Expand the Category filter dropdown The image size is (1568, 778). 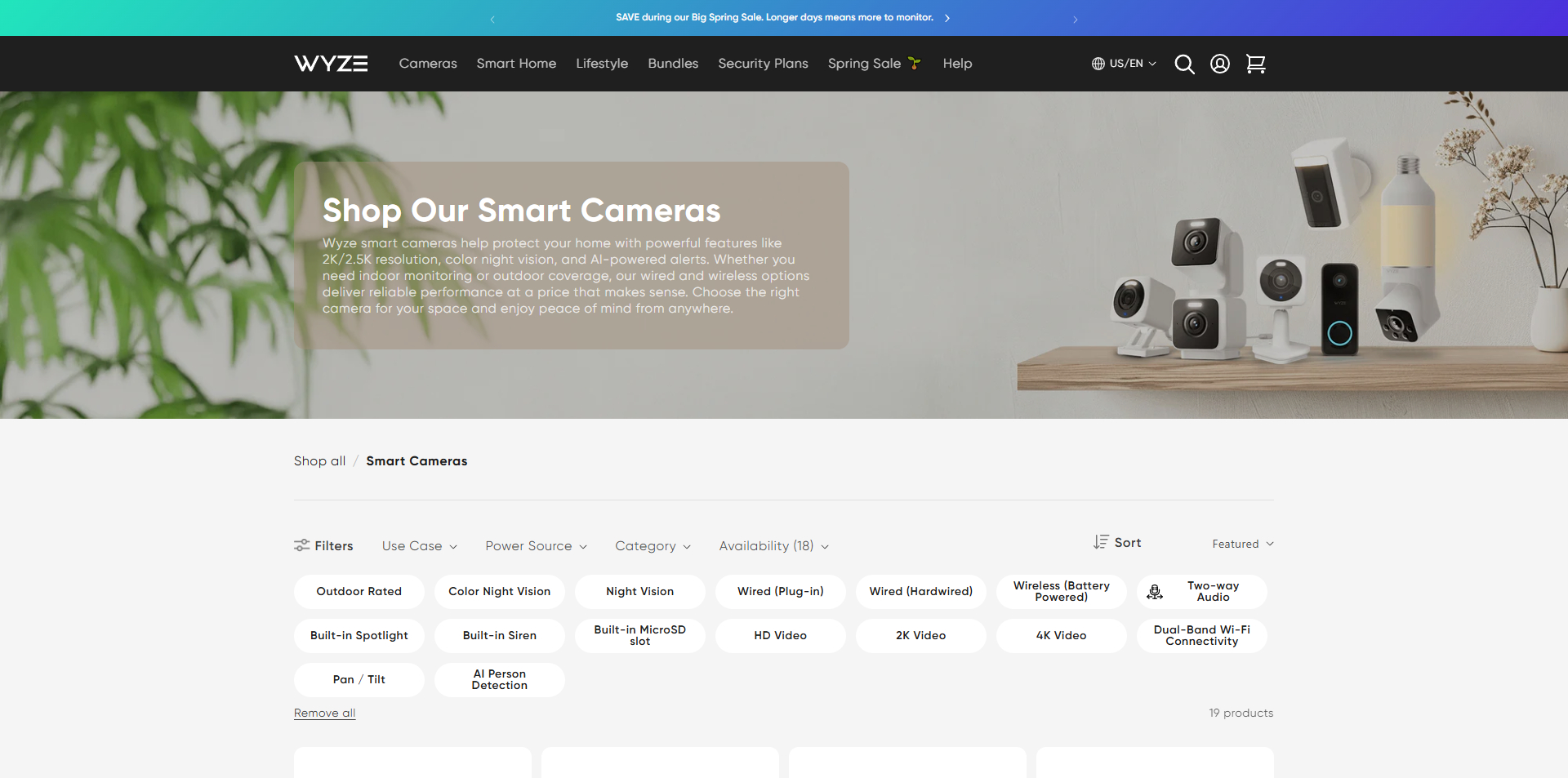(x=653, y=546)
